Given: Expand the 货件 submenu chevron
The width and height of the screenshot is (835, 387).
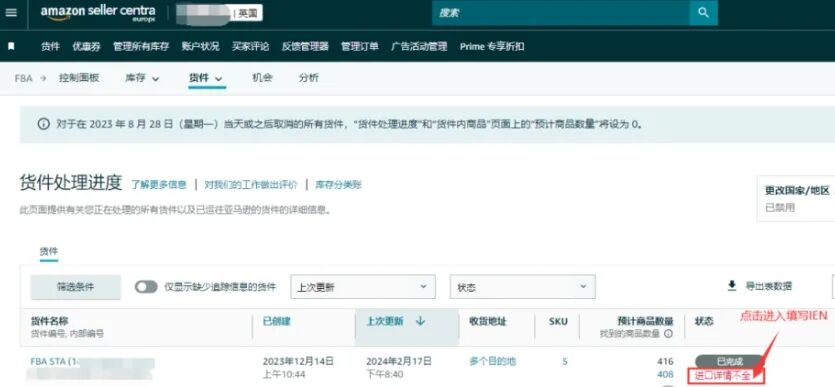Looking at the screenshot, I should (x=219, y=79).
